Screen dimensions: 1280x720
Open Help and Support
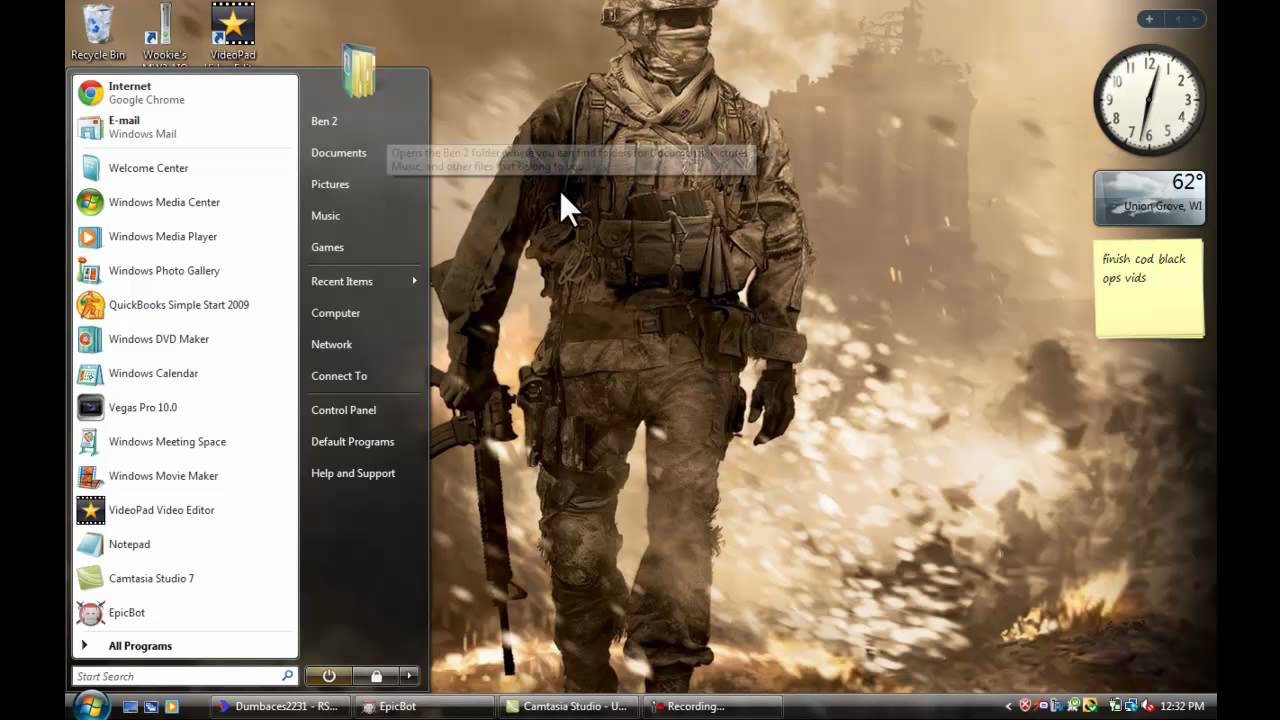coord(364,473)
